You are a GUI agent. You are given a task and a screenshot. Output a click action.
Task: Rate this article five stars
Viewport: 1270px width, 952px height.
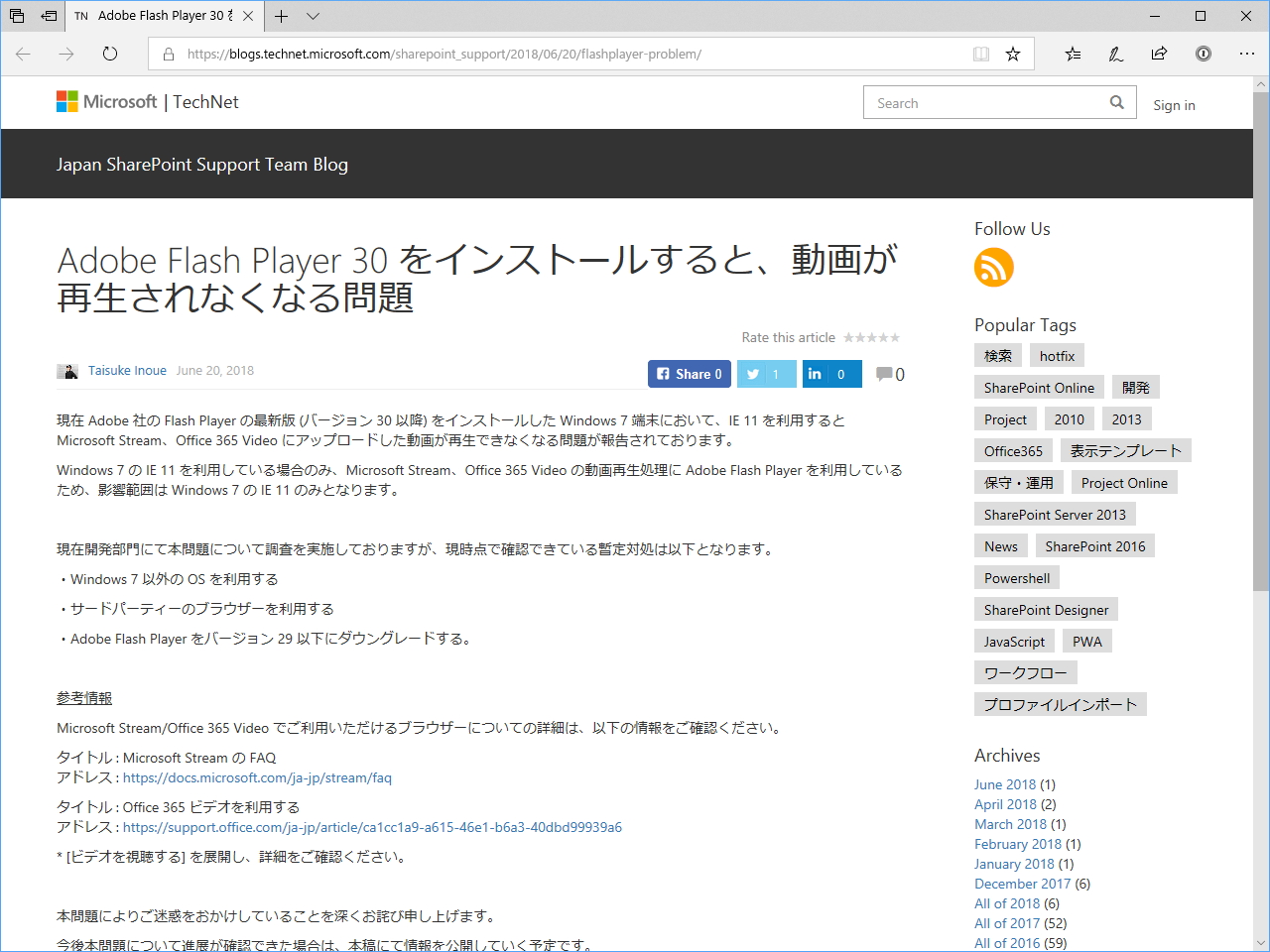[x=897, y=337]
